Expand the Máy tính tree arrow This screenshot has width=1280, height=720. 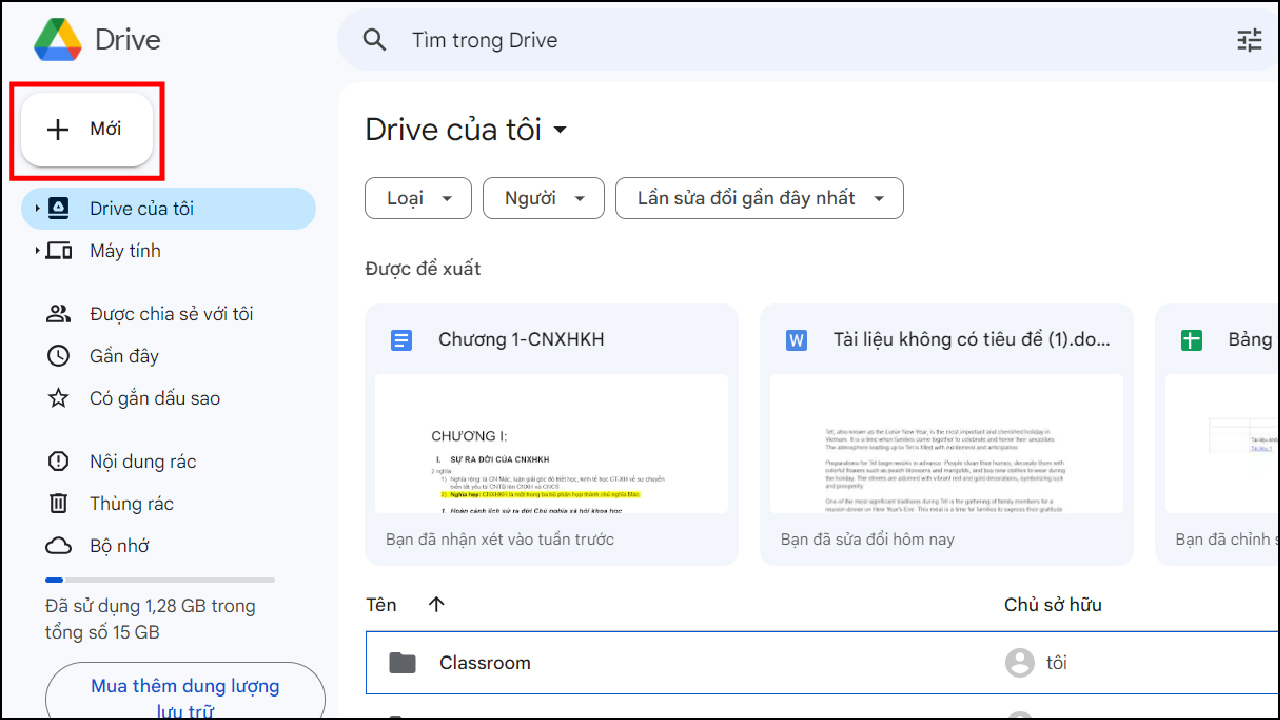(x=37, y=250)
